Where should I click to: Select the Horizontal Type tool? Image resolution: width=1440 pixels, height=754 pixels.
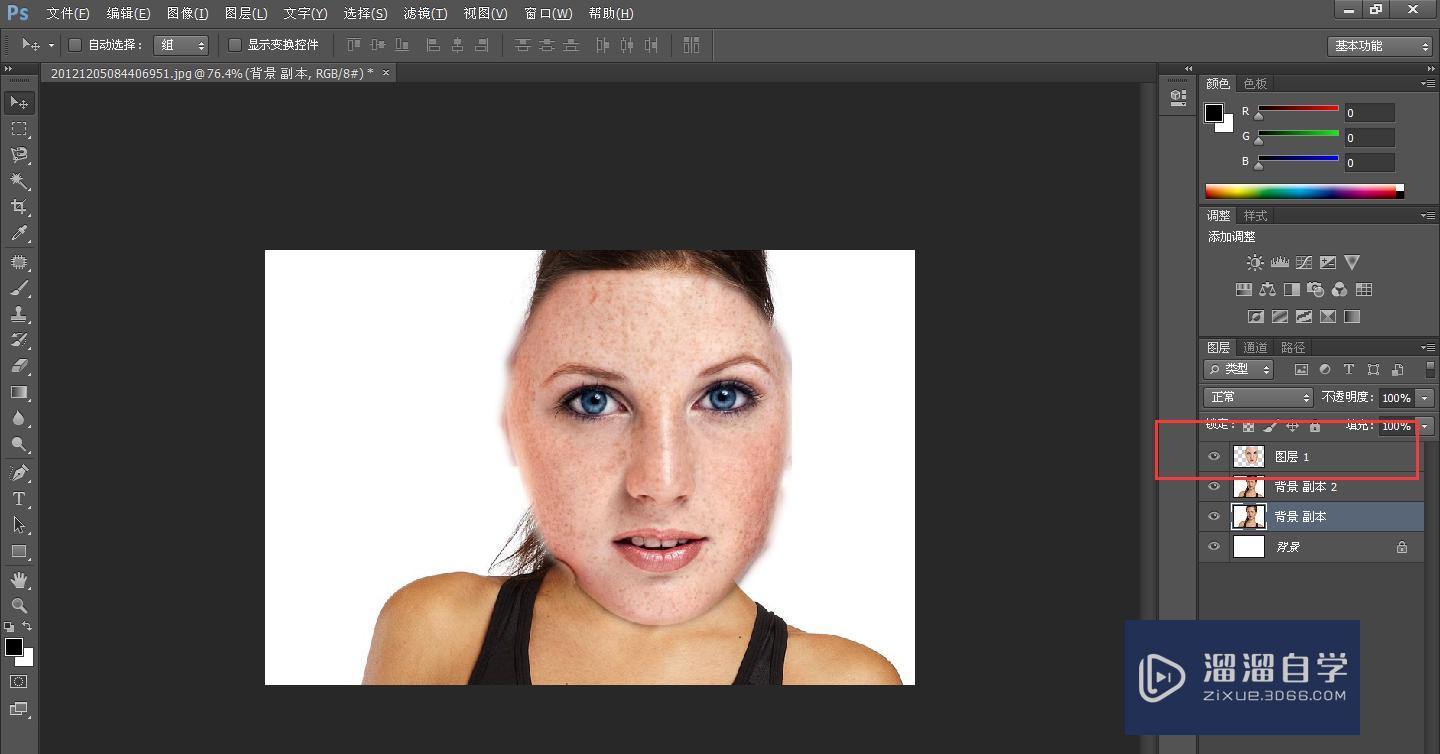(19, 498)
